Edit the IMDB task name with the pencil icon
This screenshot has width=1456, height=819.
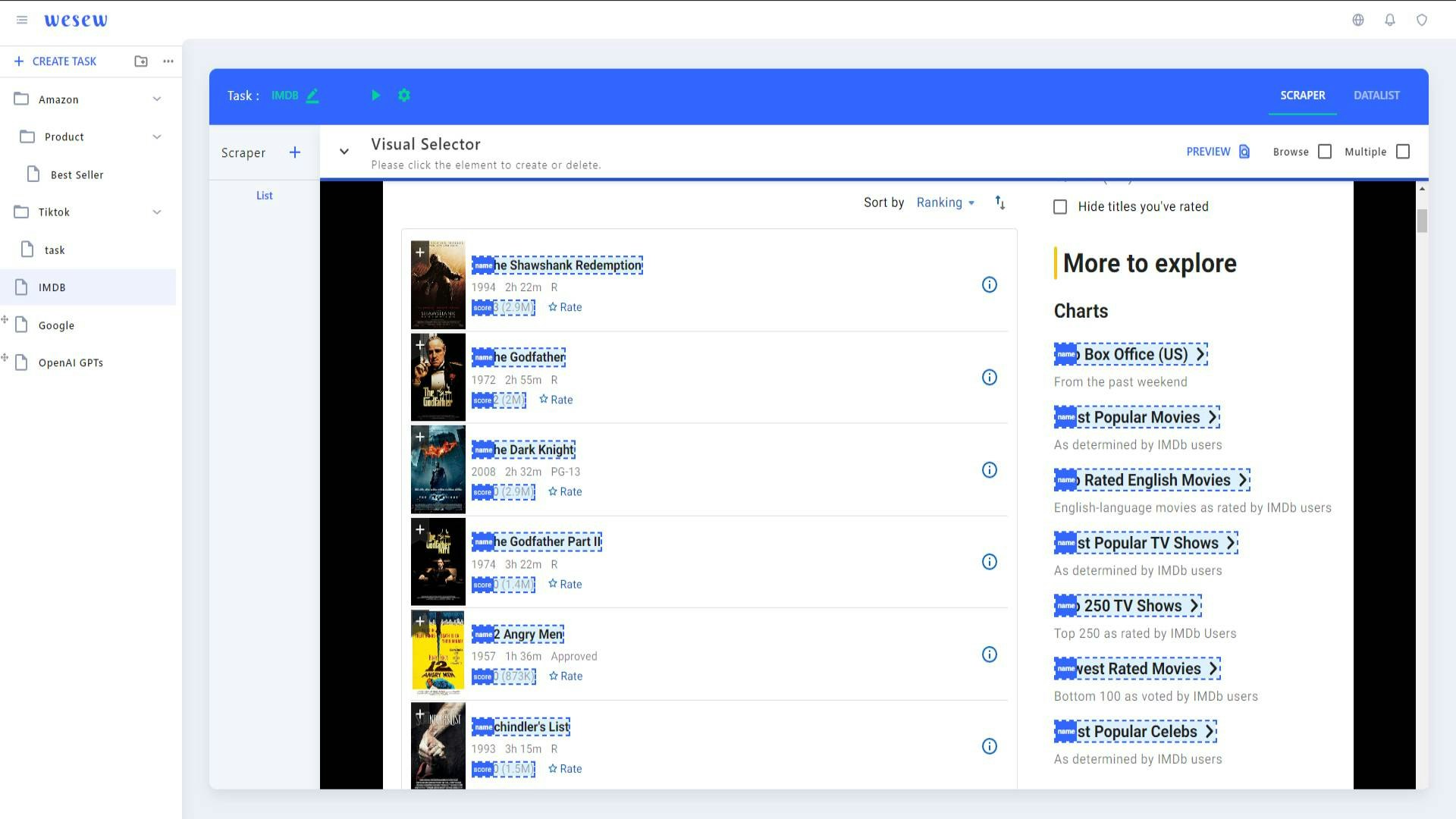click(312, 96)
